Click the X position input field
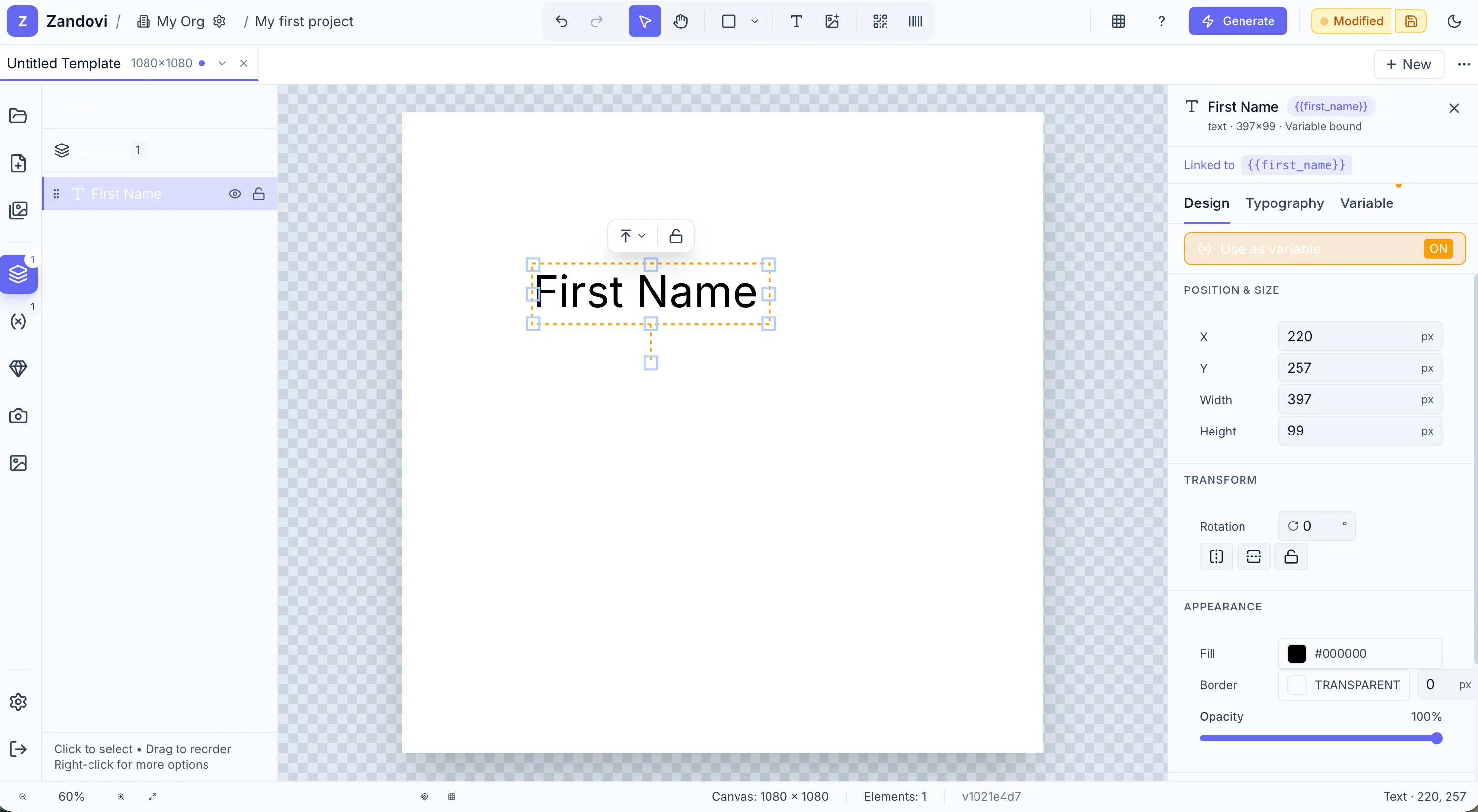Image resolution: width=1478 pixels, height=812 pixels. coord(1360,337)
